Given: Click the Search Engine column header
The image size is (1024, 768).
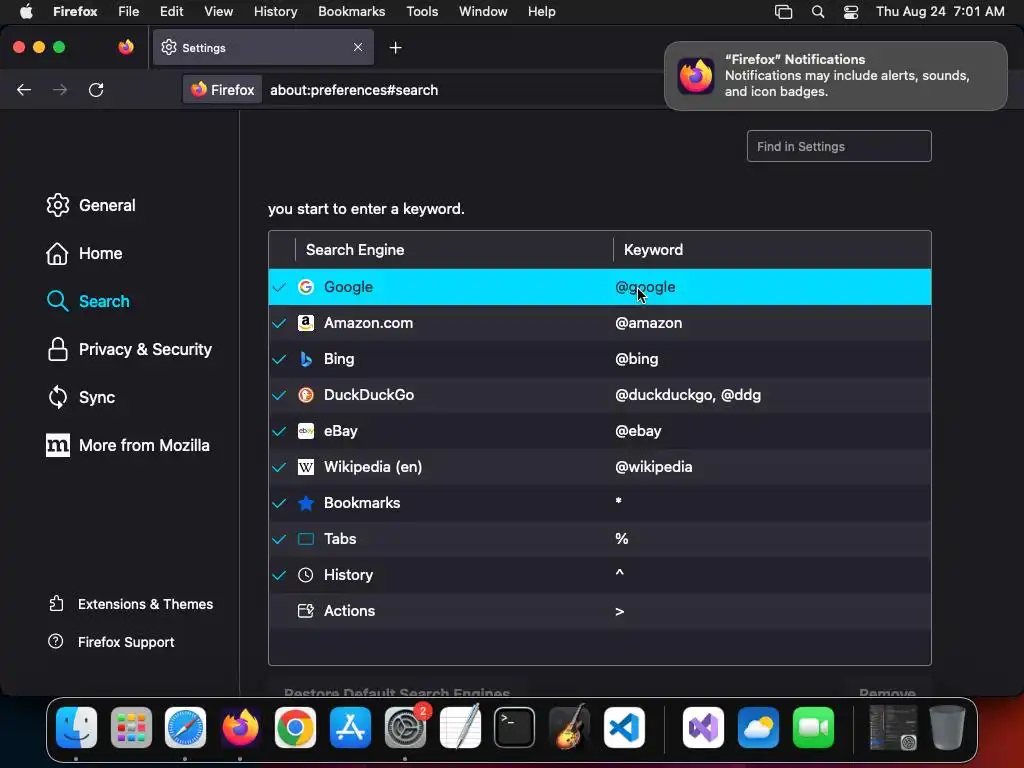Looking at the screenshot, I should pyautogui.click(x=355, y=249).
